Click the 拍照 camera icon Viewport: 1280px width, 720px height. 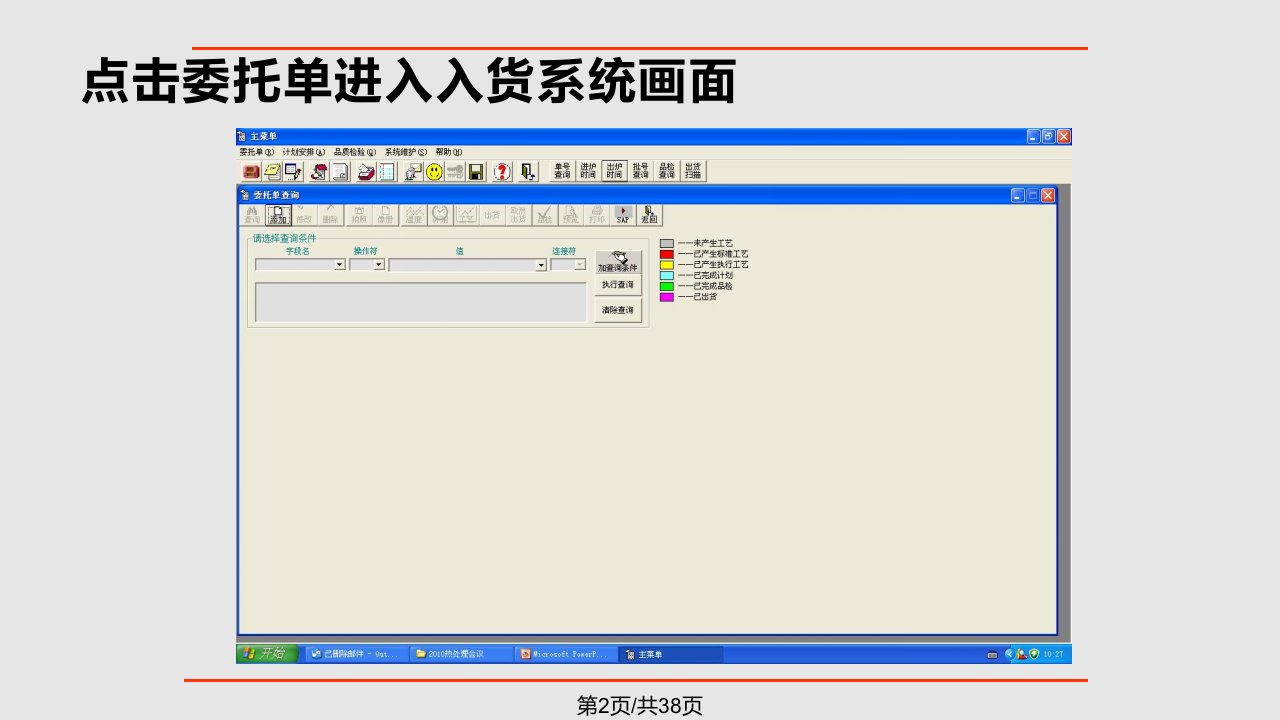(x=359, y=215)
